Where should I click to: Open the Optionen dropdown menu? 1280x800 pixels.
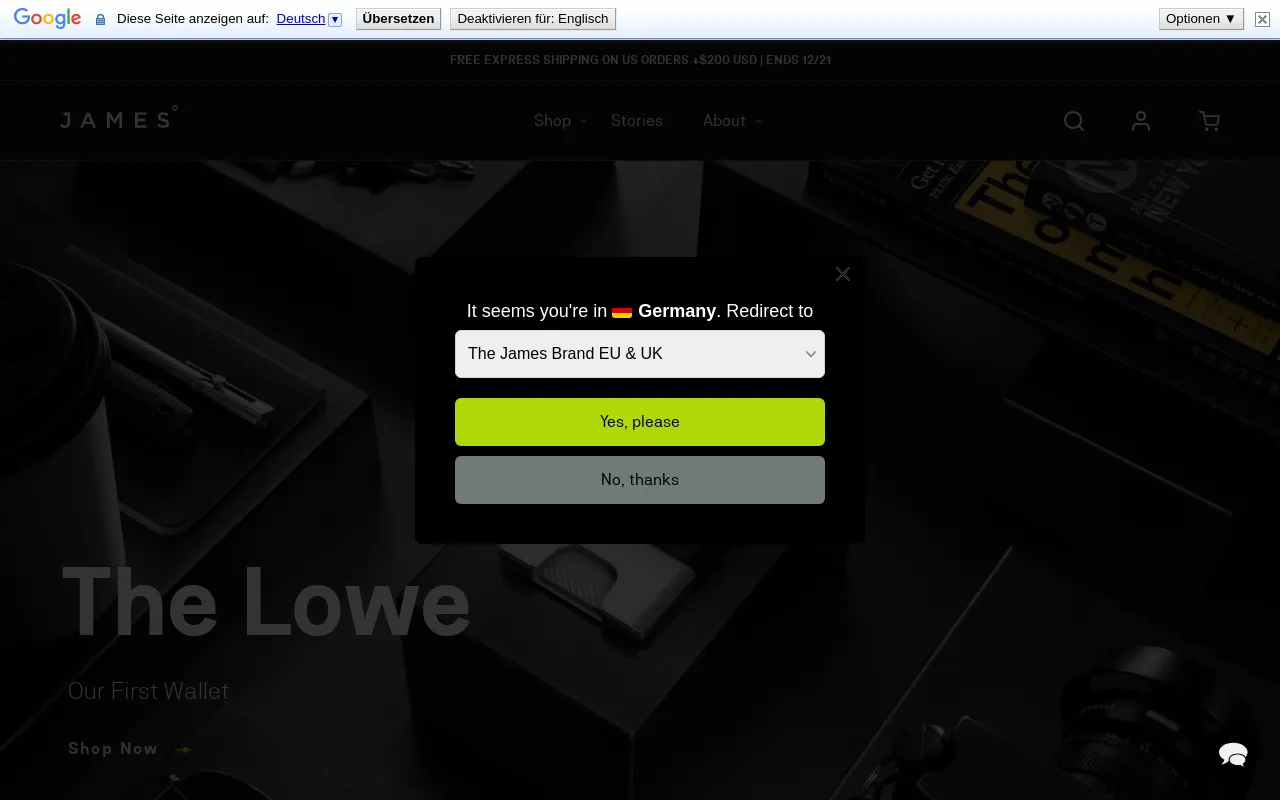coord(1200,18)
